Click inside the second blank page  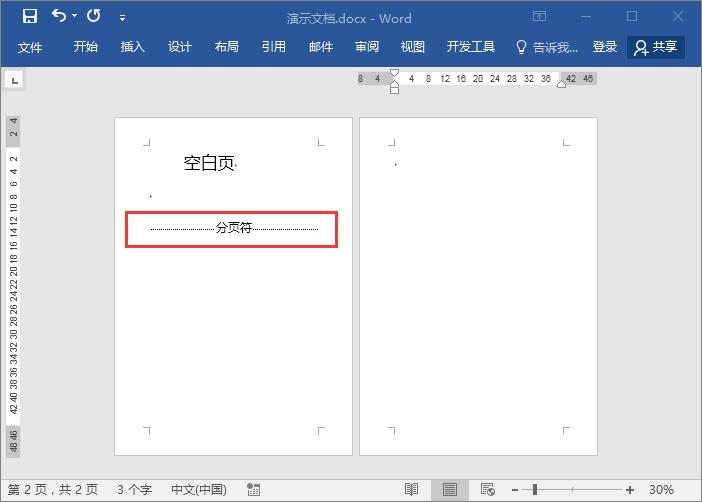[x=478, y=287]
